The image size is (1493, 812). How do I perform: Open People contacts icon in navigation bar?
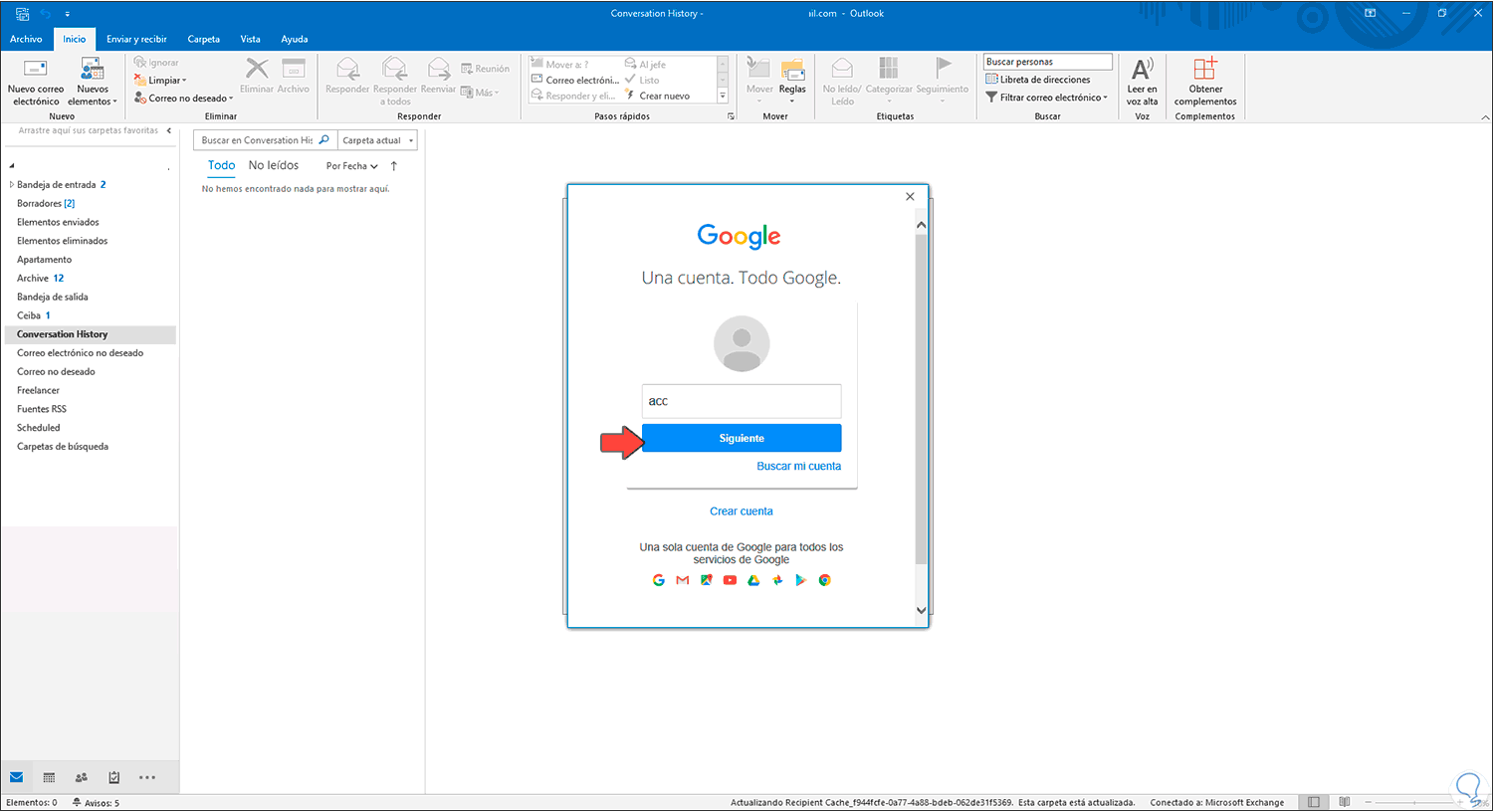pos(82,777)
